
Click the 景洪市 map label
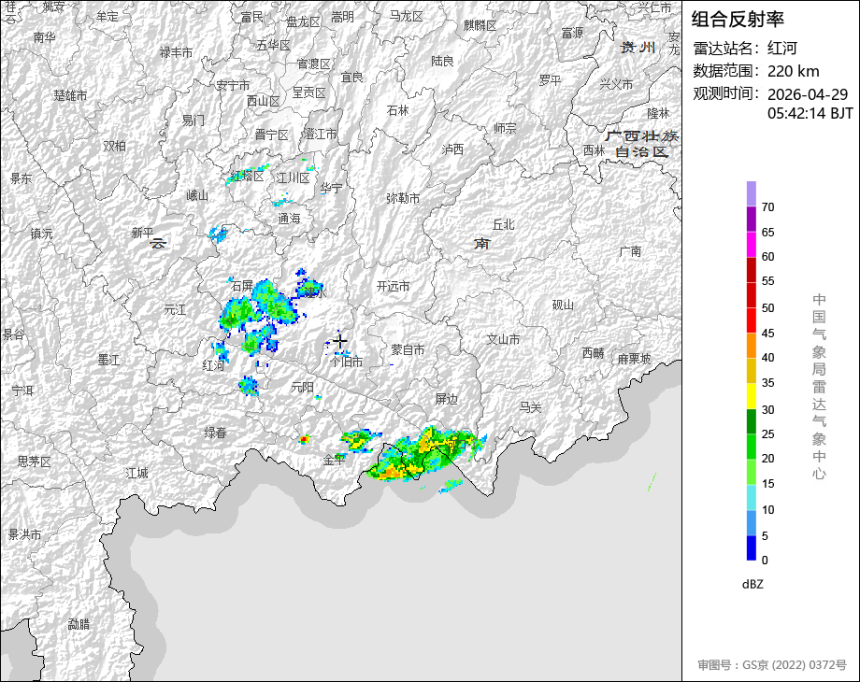[x=25, y=534]
